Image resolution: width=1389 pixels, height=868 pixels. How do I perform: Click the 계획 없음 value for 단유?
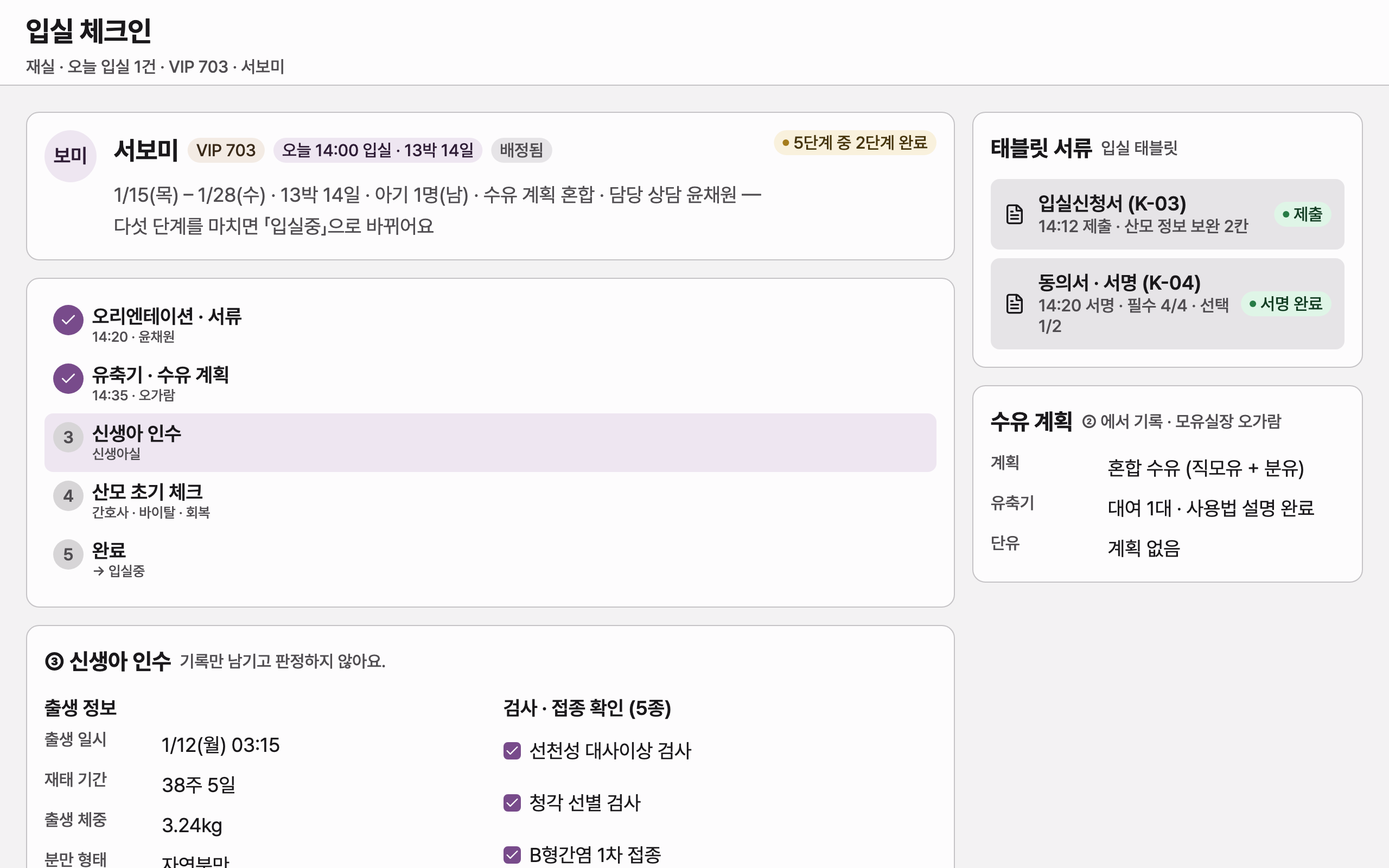[x=1143, y=548]
